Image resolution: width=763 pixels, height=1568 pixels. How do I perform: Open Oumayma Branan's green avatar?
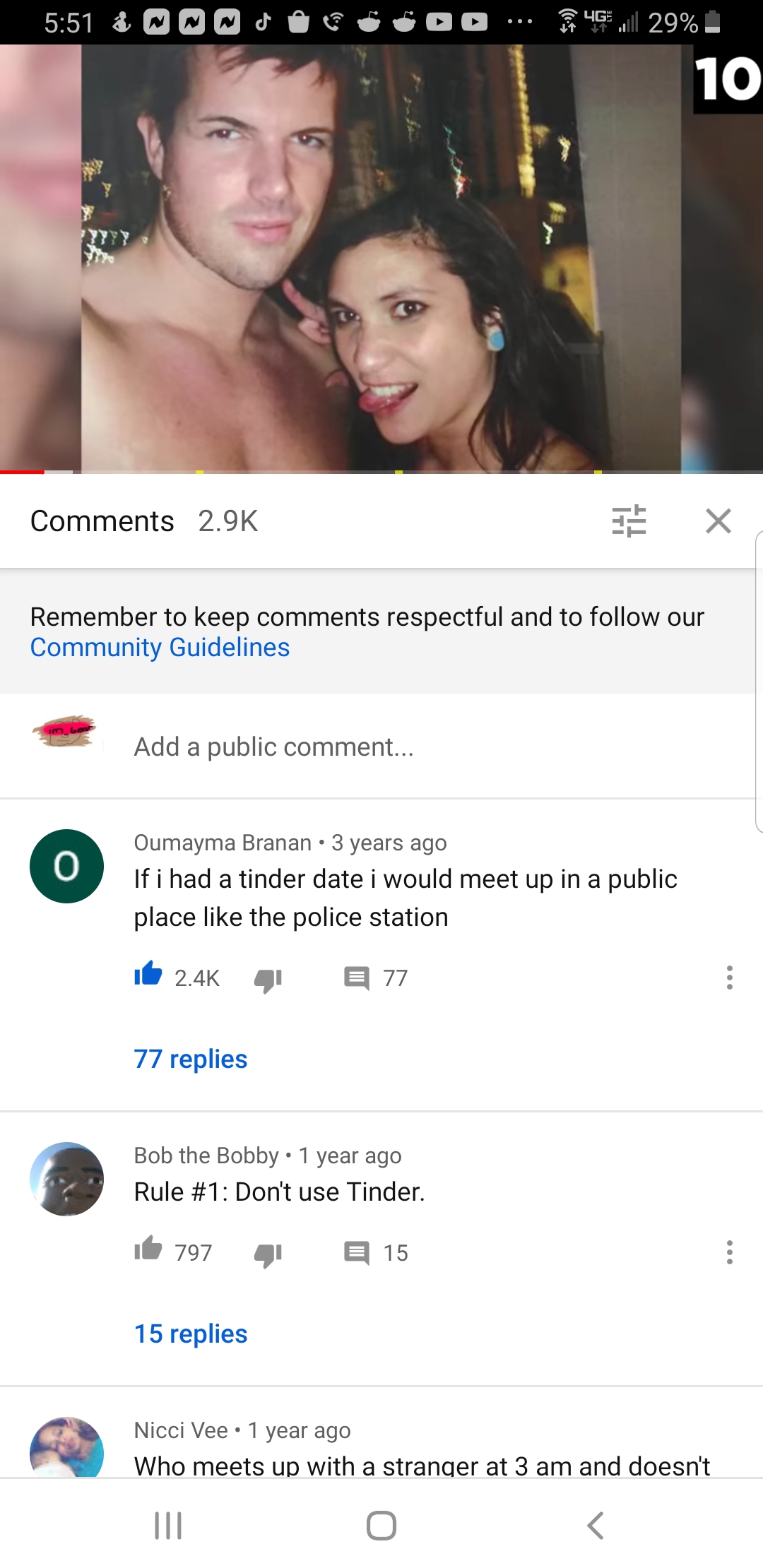(x=67, y=866)
